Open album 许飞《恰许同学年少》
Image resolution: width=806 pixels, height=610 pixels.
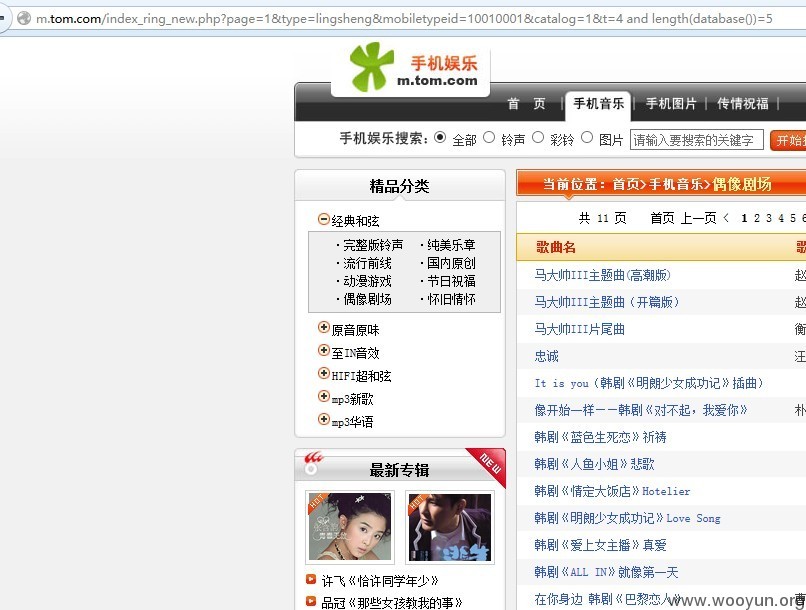(380, 581)
